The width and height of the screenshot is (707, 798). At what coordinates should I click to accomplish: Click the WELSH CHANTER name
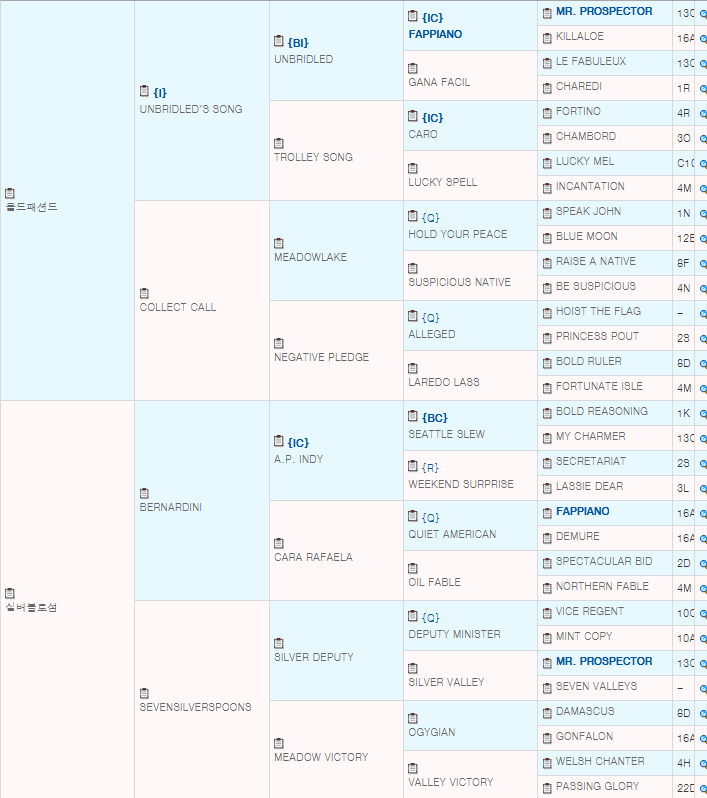(600, 761)
